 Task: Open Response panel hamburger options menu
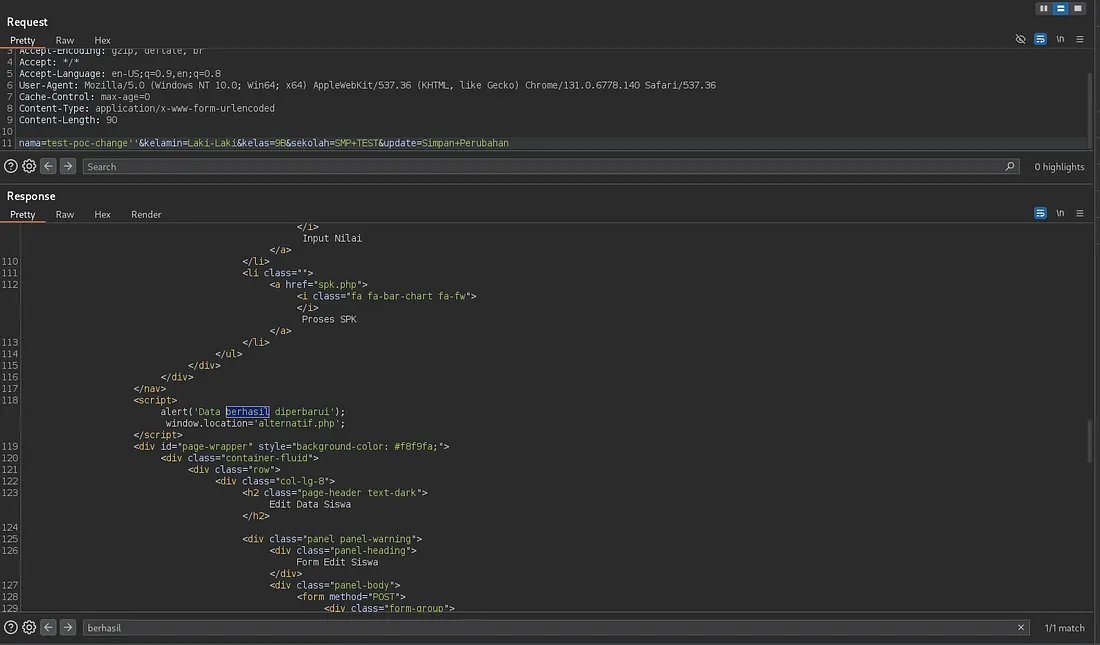pyautogui.click(x=1080, y=213)
